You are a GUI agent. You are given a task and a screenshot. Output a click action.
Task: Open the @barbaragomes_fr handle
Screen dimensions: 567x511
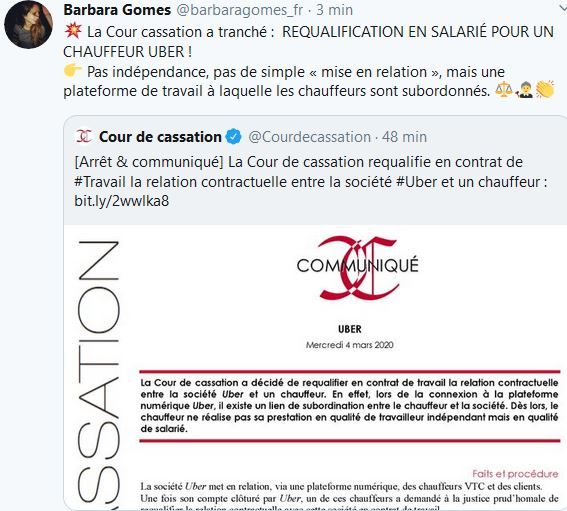click(x=240, y=10)
